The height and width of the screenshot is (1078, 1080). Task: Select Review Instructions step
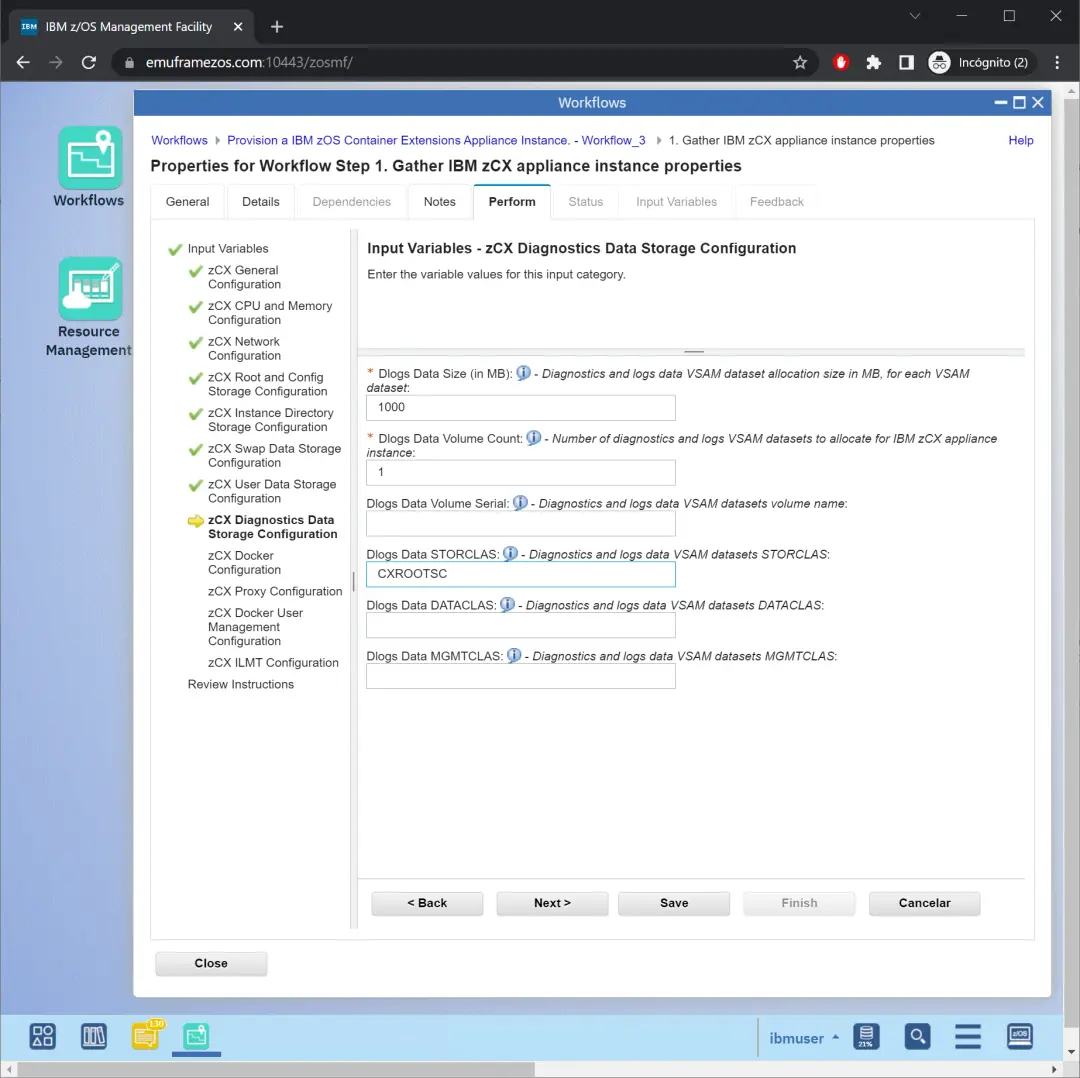240,684
